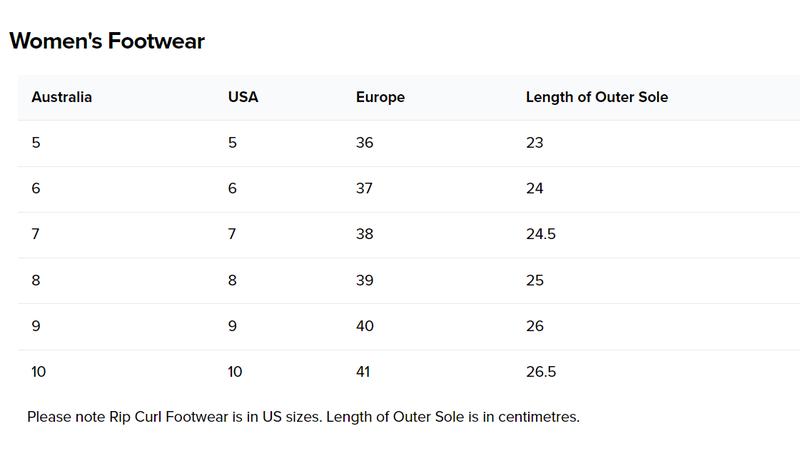Image resolution: width=800 pixels, height=476 pixels.
Task: Click outer sole length 26.5 cell
Action: 541,371
